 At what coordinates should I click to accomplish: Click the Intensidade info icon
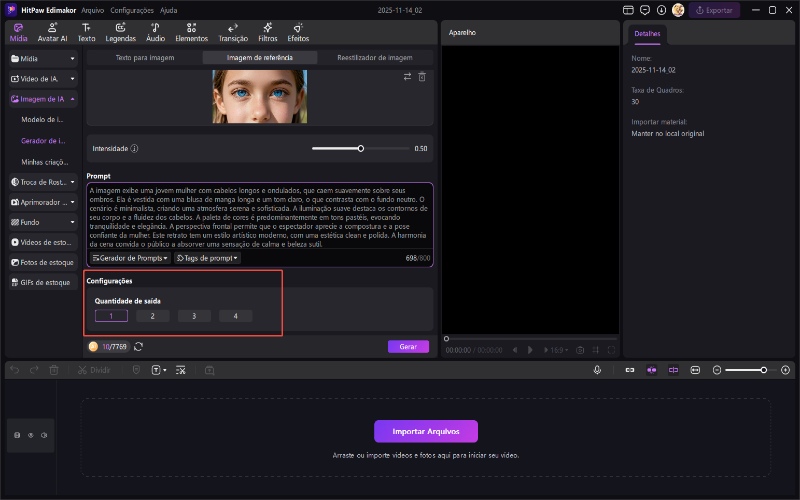[134, 148]
